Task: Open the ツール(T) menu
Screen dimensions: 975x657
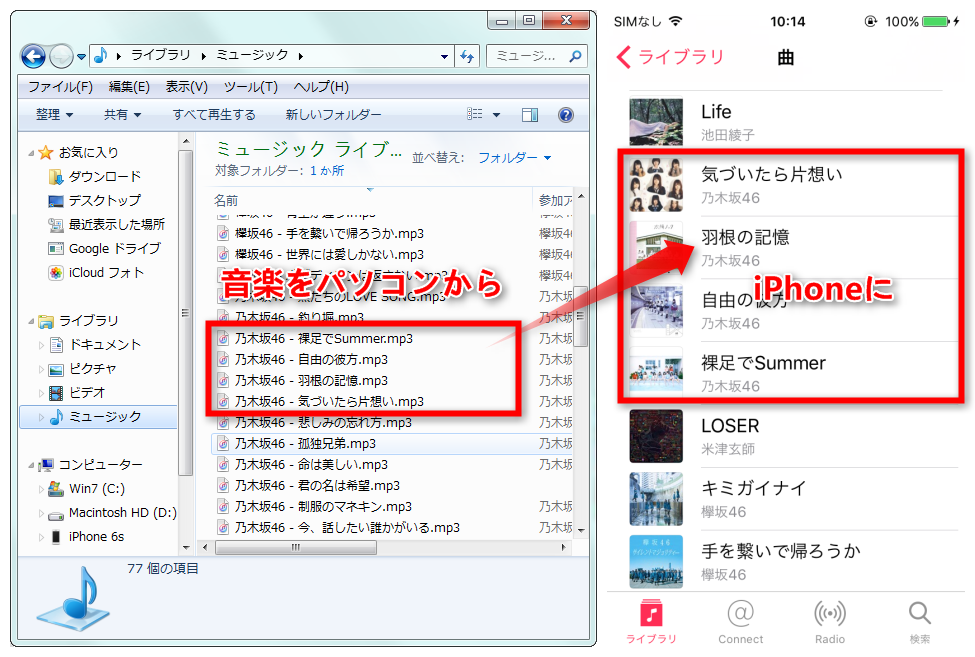Action: tap(251, 86)
